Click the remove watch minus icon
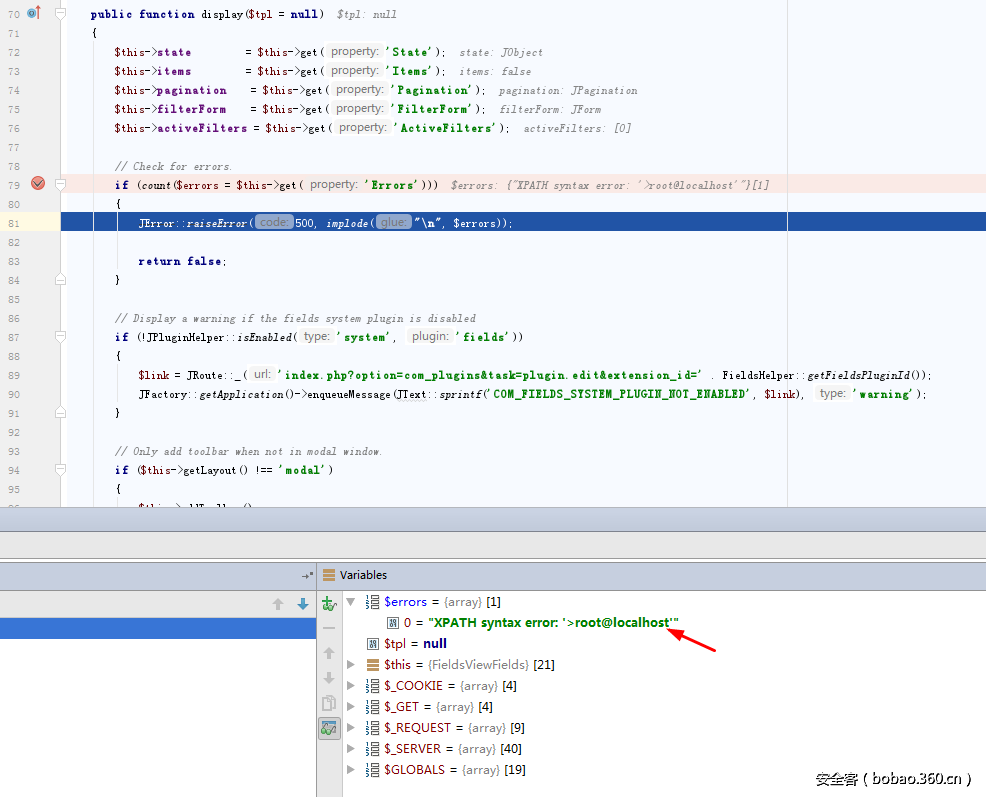 tap(329, 628)
